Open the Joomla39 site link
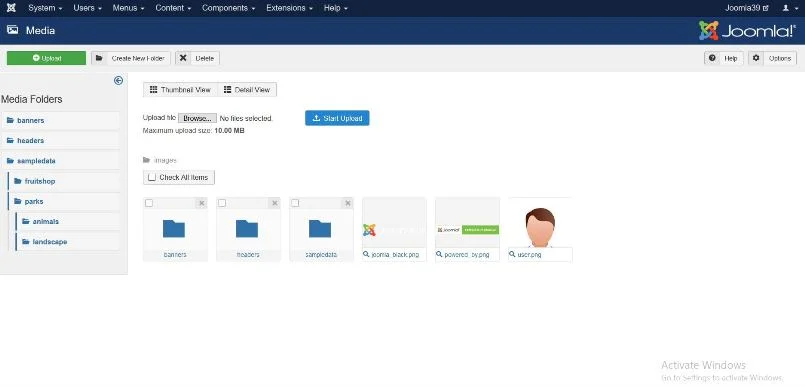 (x=746, y=8)
